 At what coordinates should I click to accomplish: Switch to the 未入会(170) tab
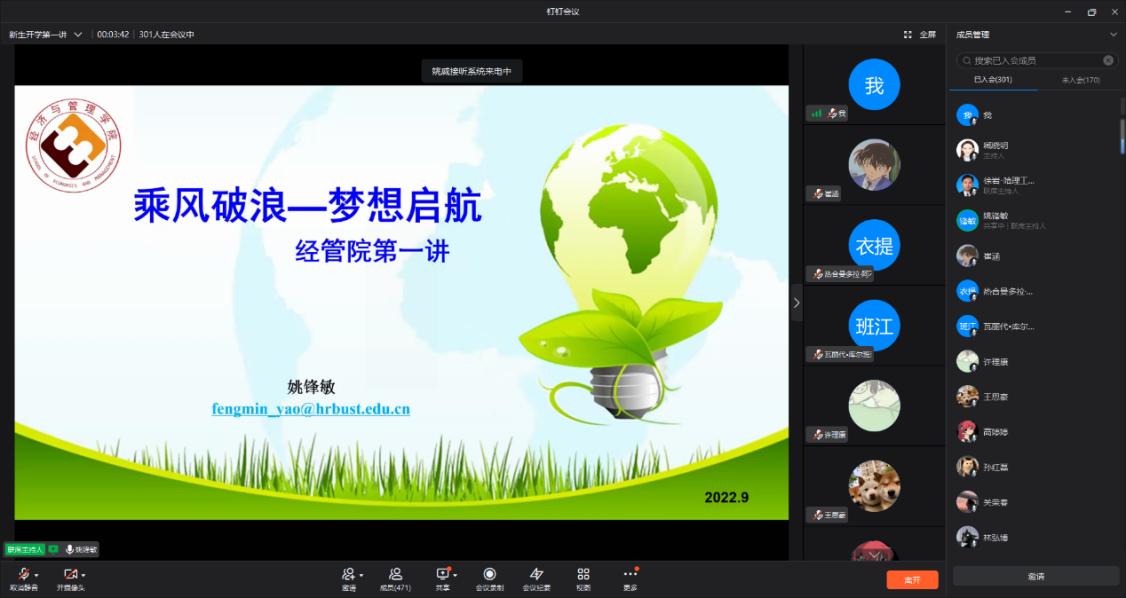coord(1080,80)
